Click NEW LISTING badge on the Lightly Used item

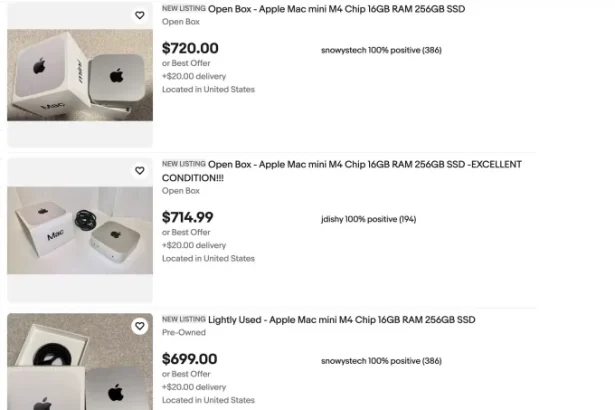click(184, 320)
